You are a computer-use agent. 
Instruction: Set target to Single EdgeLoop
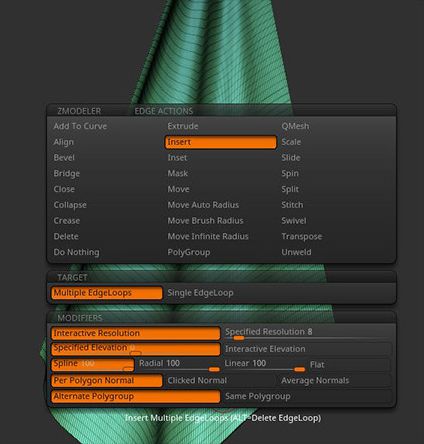[x=200, y=293]
